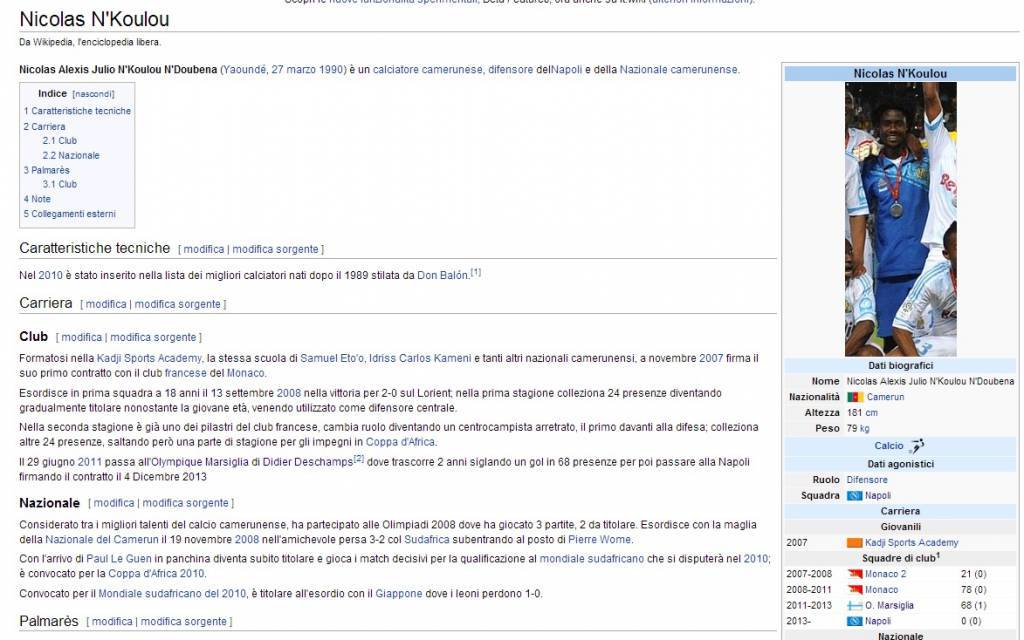This screenshot has width=1024, height=640.
Task: Click the Cameroon flag icon beside Camerun
Action: [855, 397]
